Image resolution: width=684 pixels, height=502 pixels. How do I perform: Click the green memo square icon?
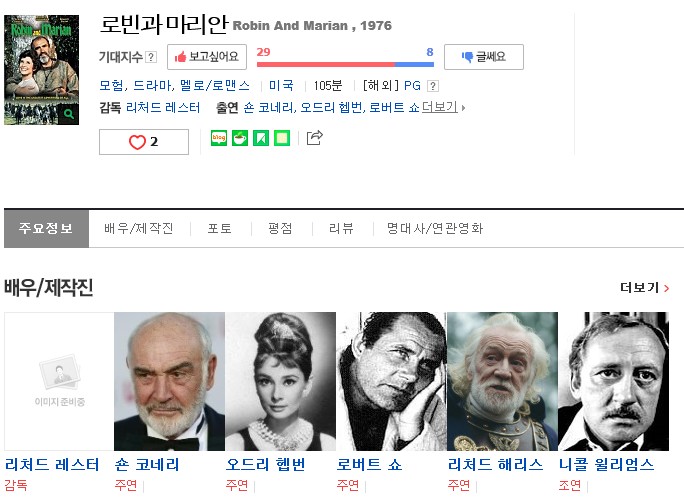282,138
